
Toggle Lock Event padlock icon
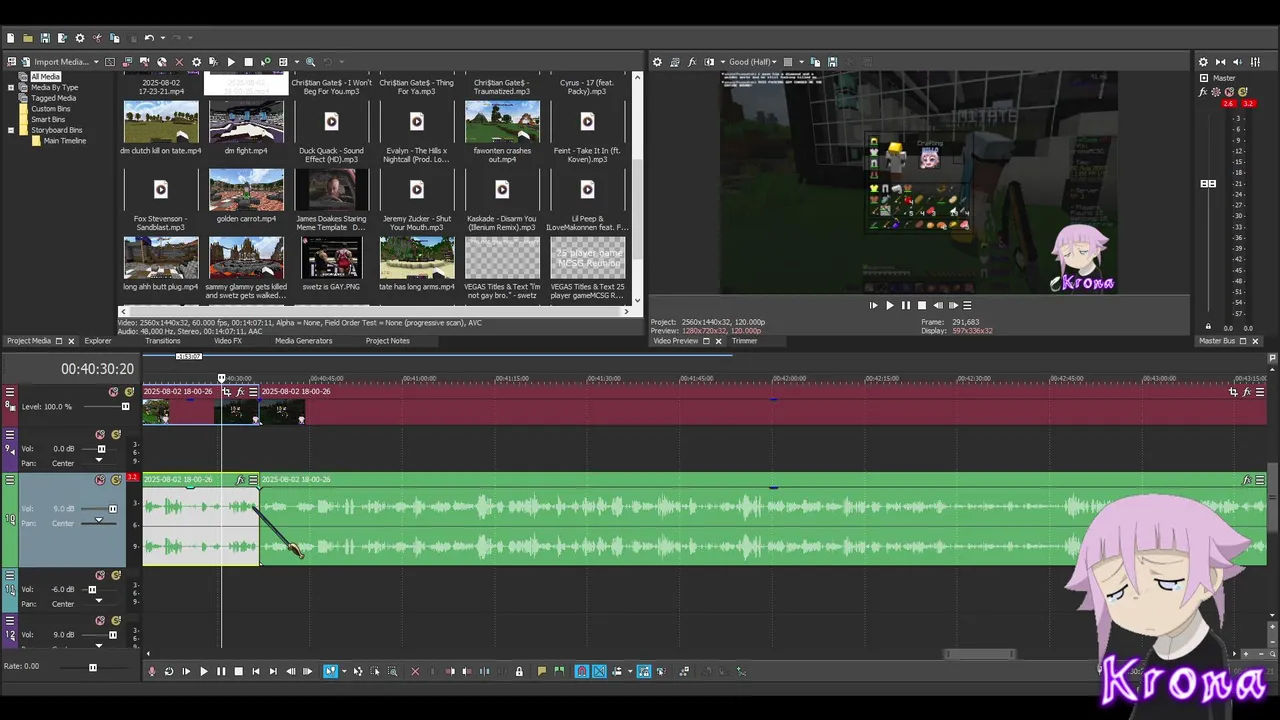click(519, 672)
